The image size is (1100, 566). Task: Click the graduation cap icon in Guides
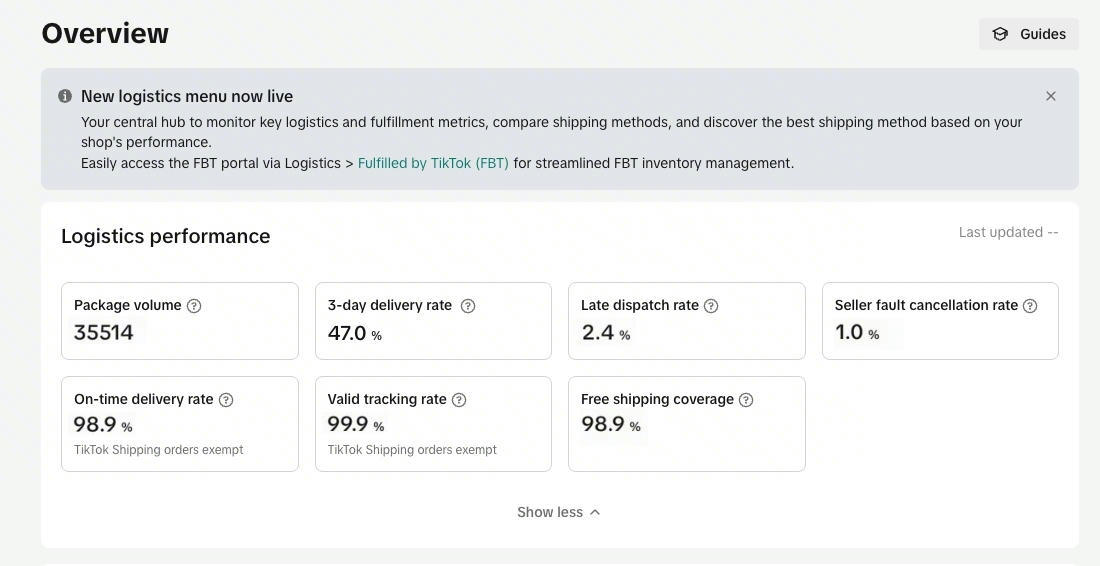(1000, 34)
